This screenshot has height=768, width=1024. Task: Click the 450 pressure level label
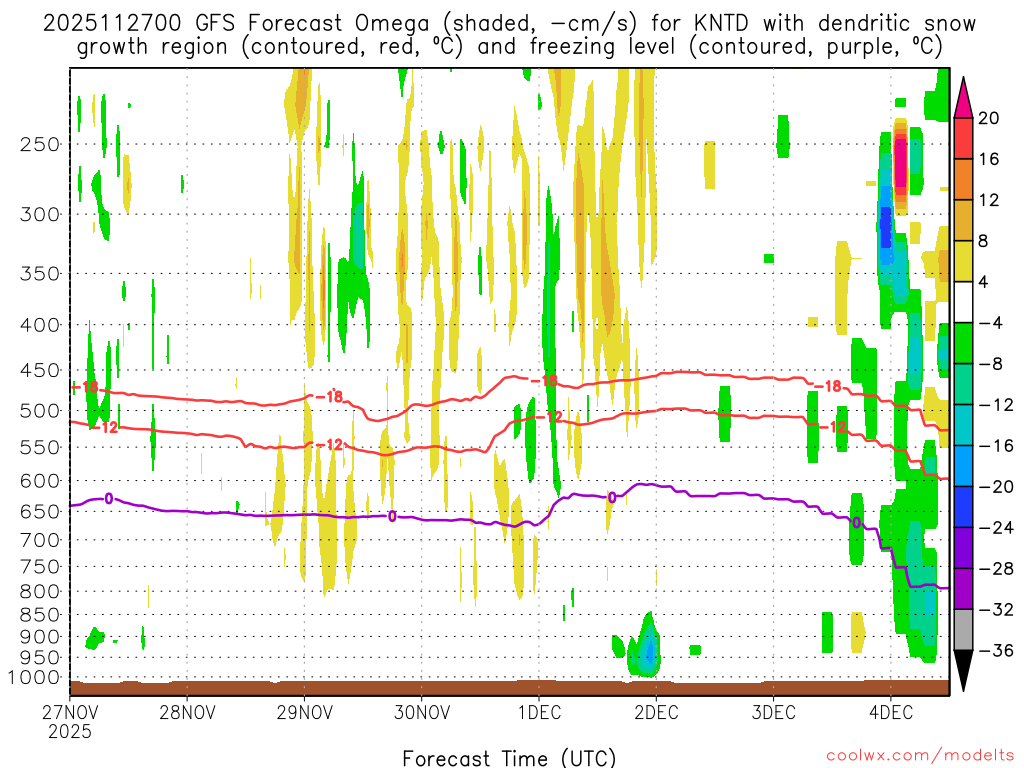[40, 370]
